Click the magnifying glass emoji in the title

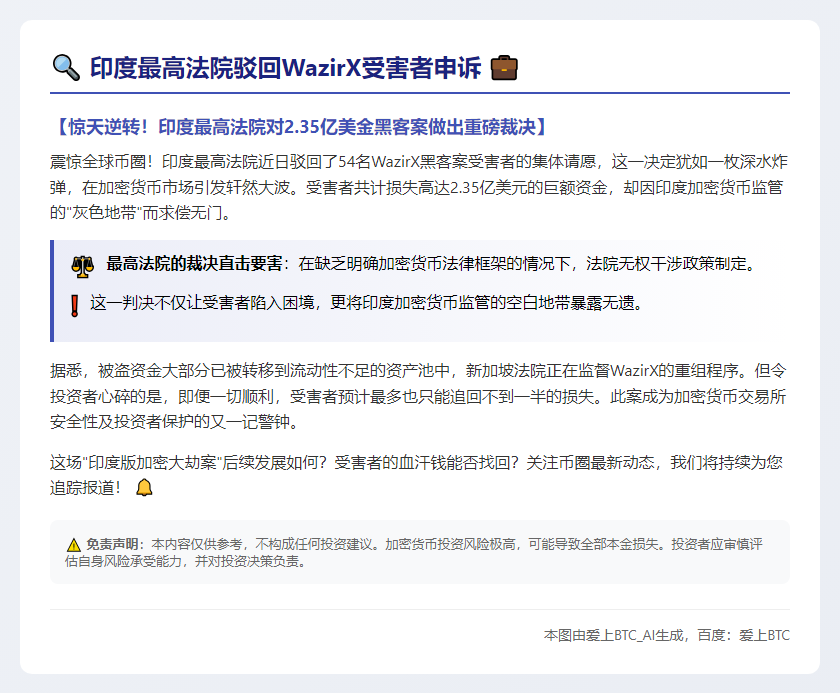(x=66, y=67)
